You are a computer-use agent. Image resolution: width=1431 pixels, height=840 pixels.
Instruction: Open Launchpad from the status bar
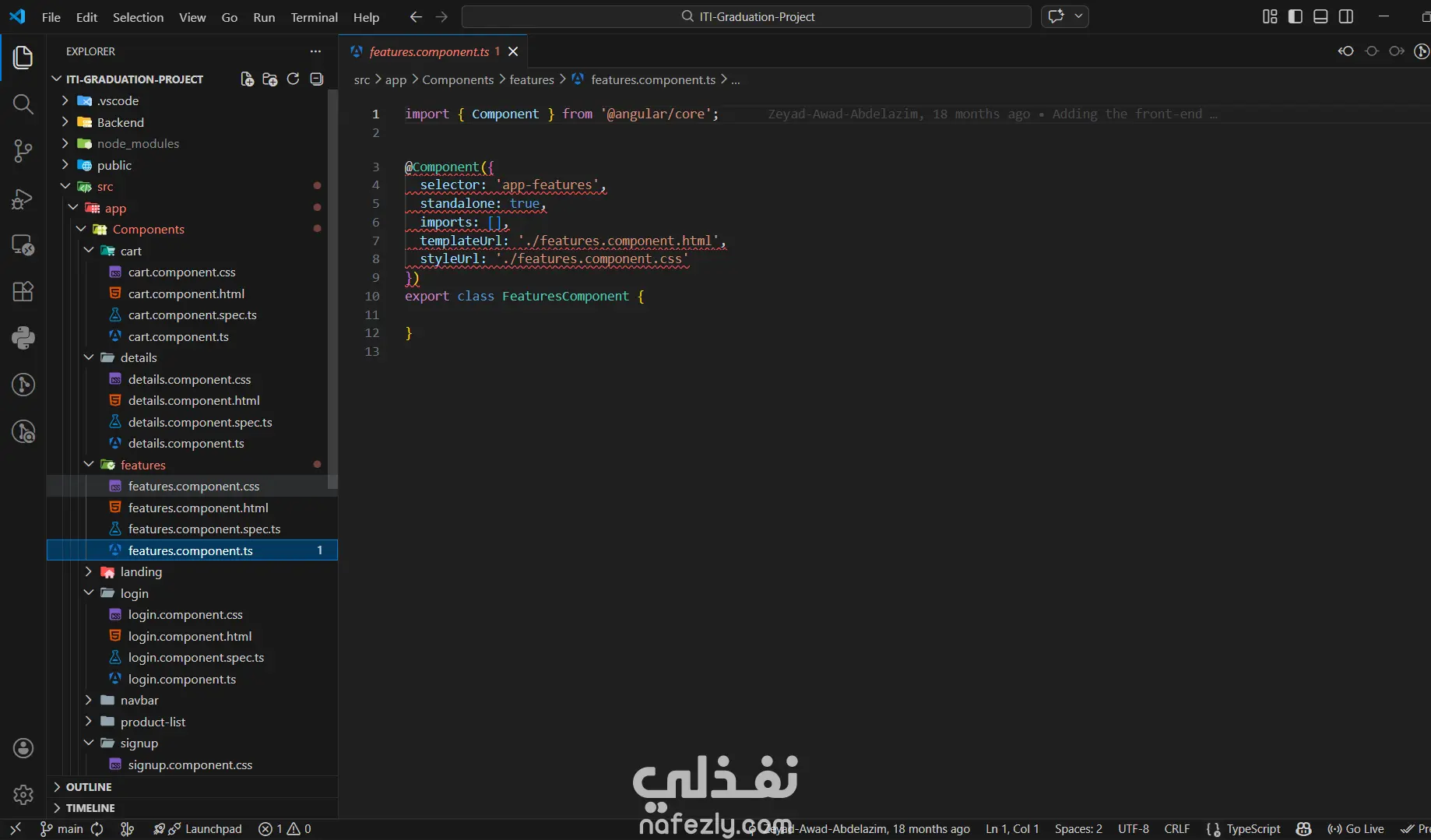pyautogui.click(x=198, y=829)
